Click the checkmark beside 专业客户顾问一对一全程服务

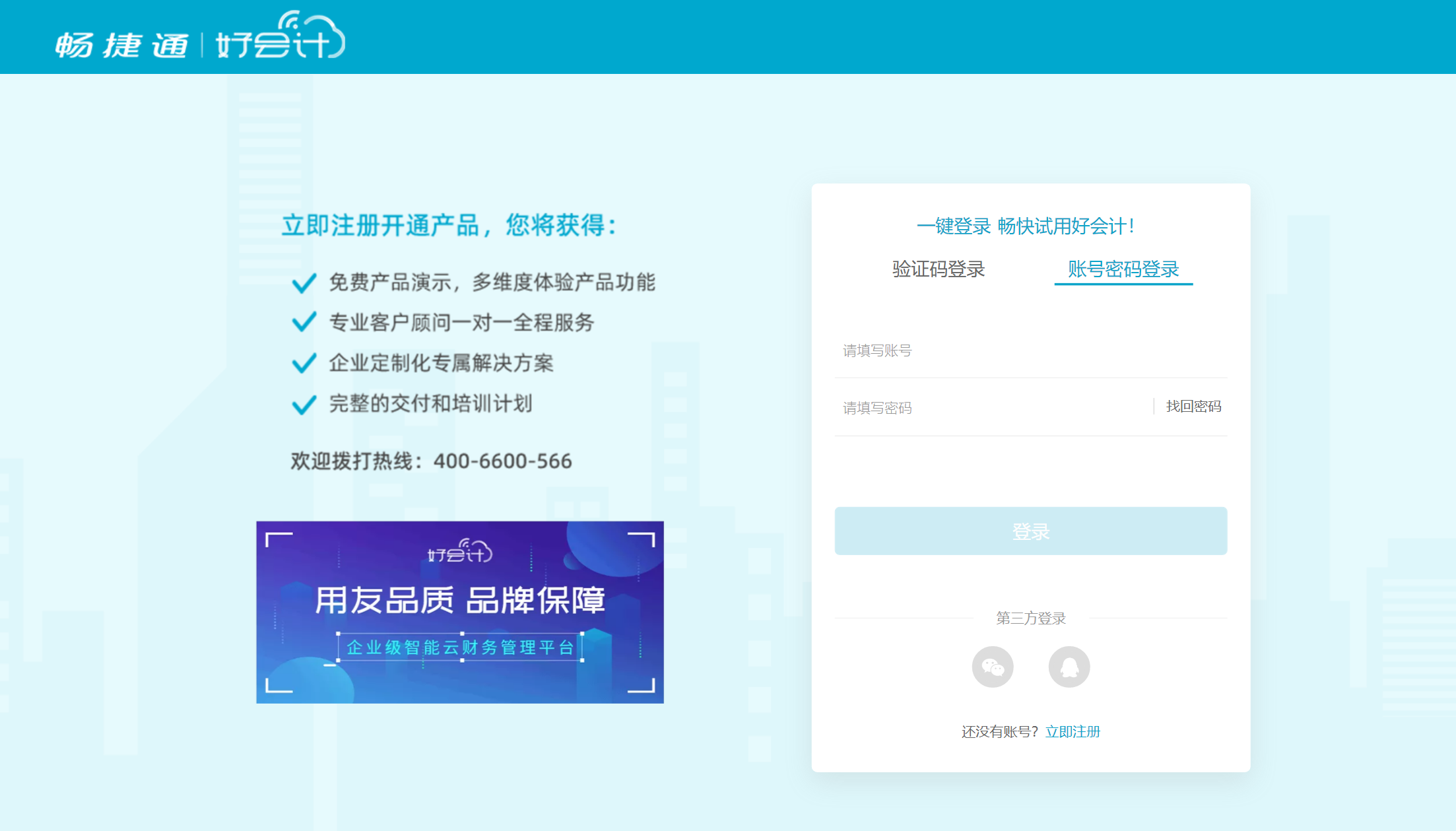coord(304,322)
